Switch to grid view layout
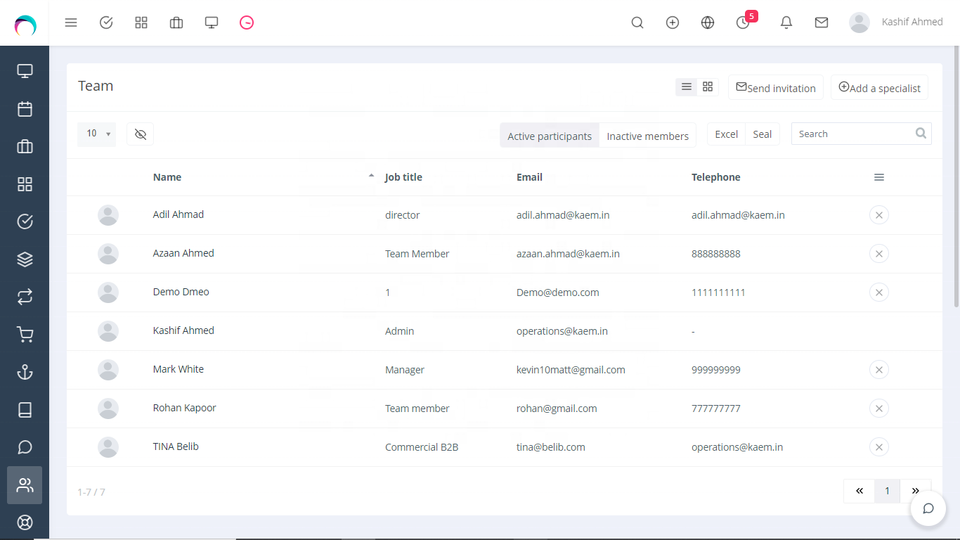 (708, 87)
